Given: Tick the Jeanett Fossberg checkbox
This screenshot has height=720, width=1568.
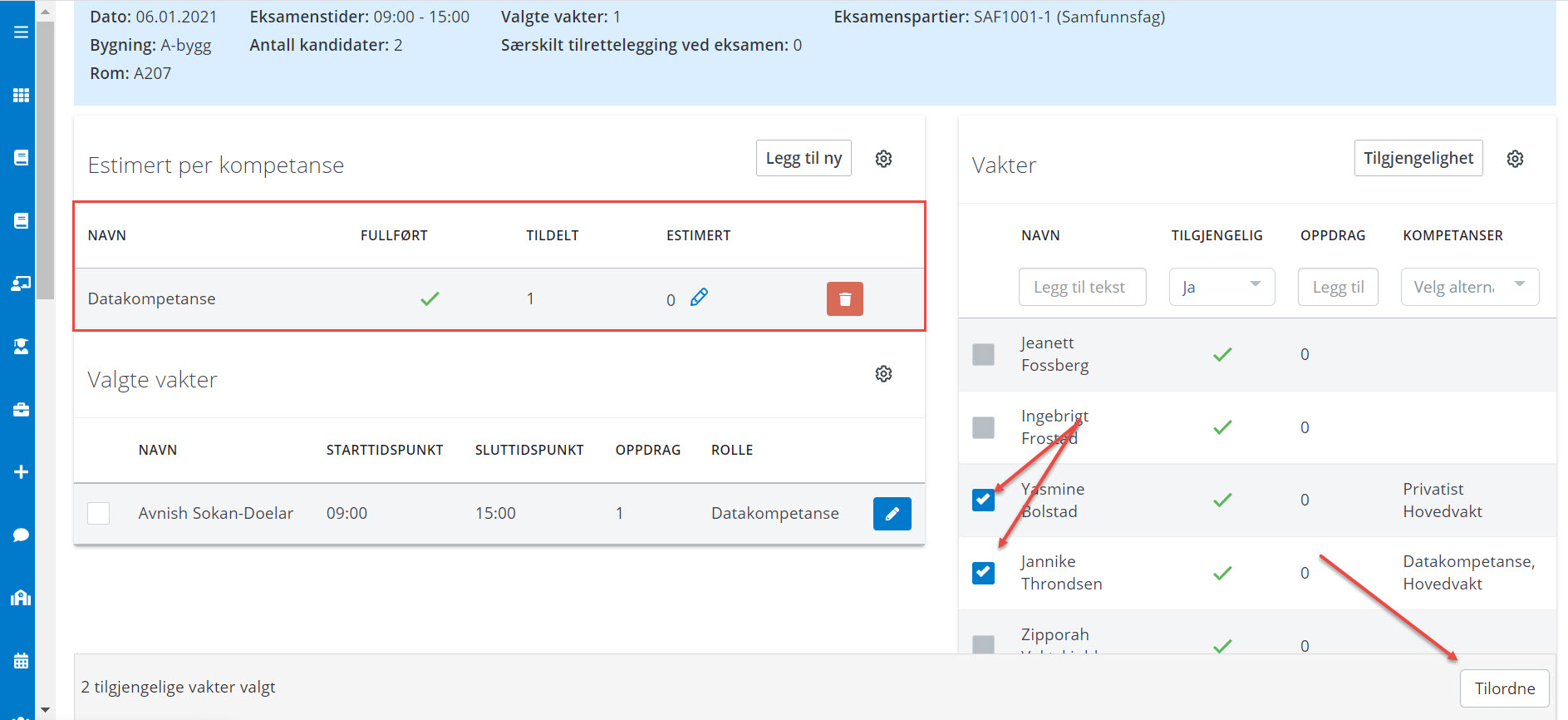Looking at the screenshot, I should tap(983, 354).
